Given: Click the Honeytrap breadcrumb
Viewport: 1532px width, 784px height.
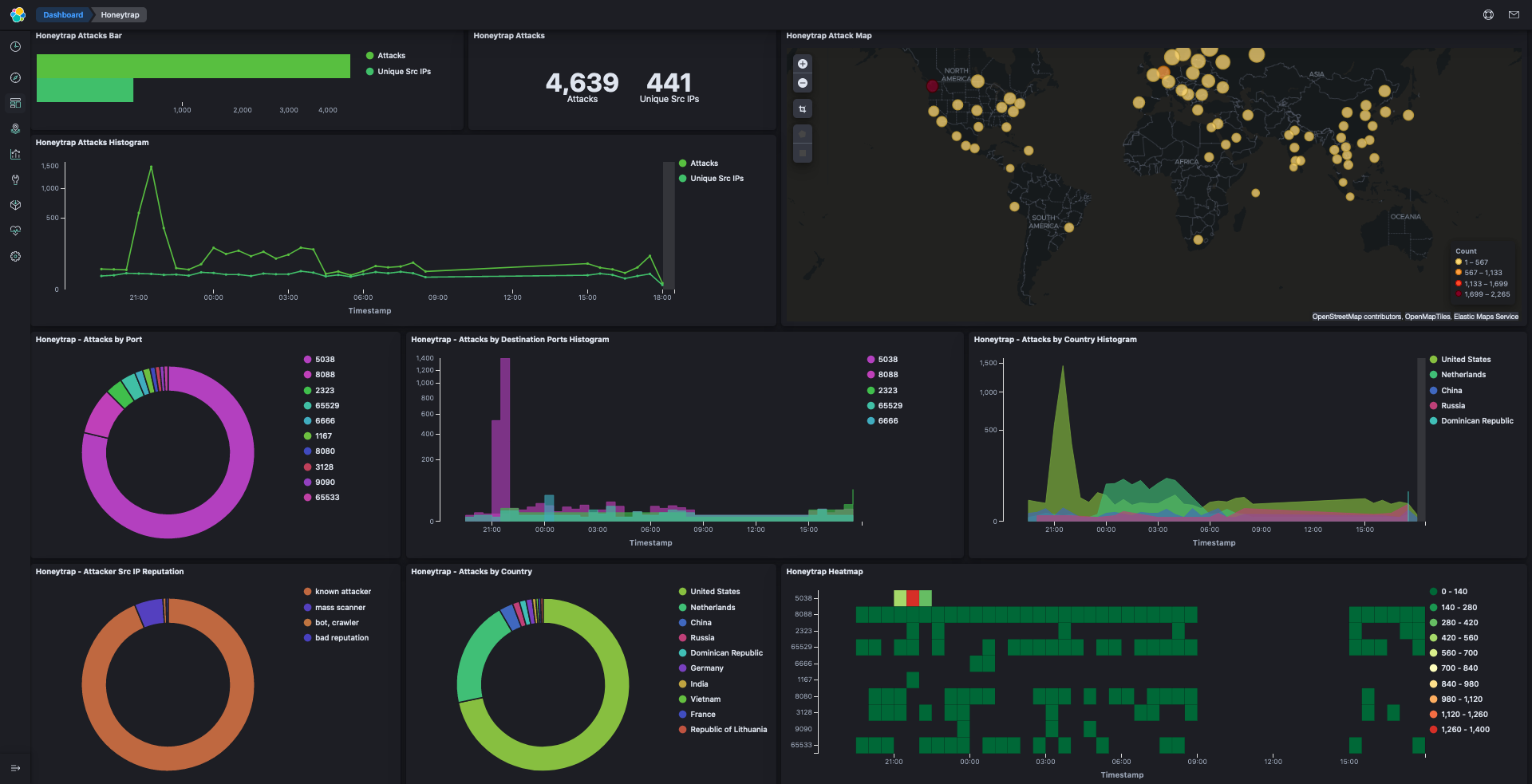Looking at the screenshot, I should (120, 14).
